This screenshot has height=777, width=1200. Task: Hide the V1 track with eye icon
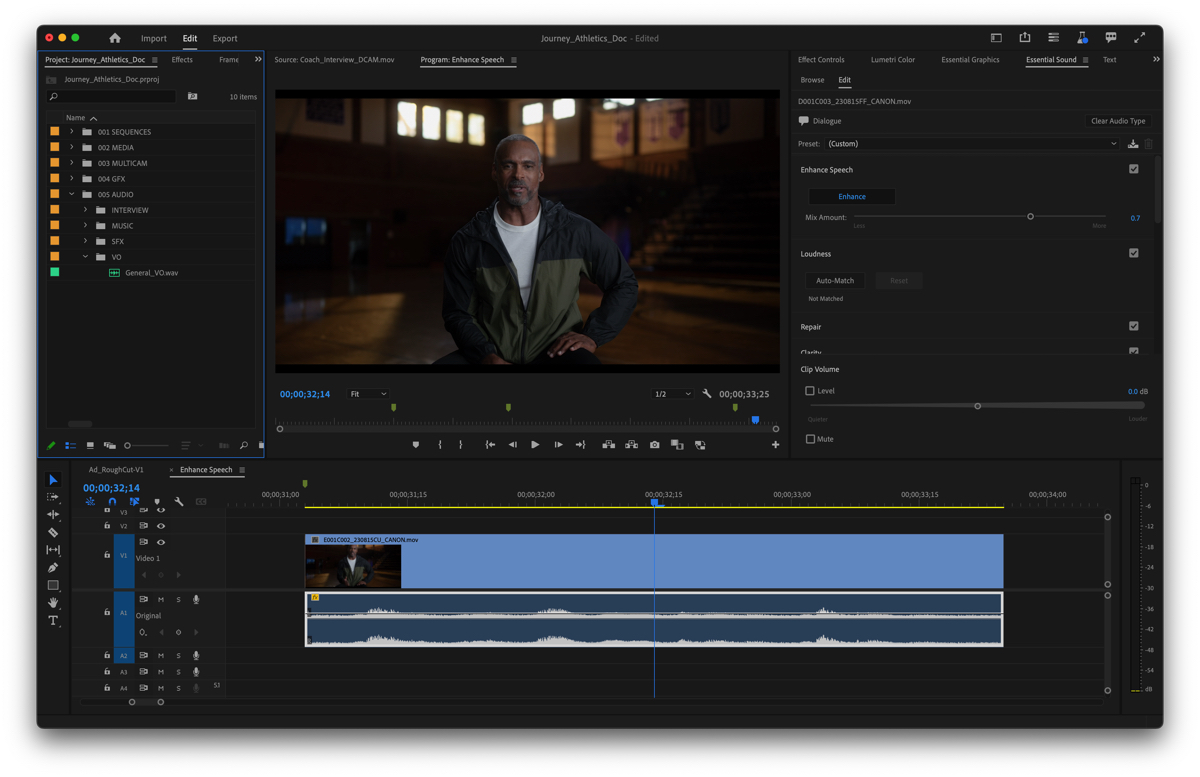point(160,542)
